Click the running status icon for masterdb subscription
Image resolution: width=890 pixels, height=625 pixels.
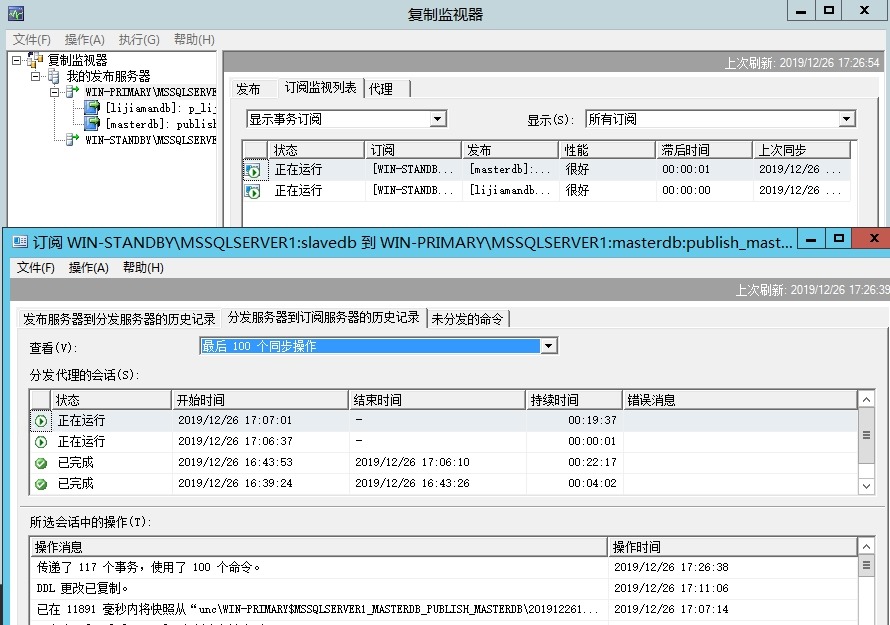click(x=253, y=171)
